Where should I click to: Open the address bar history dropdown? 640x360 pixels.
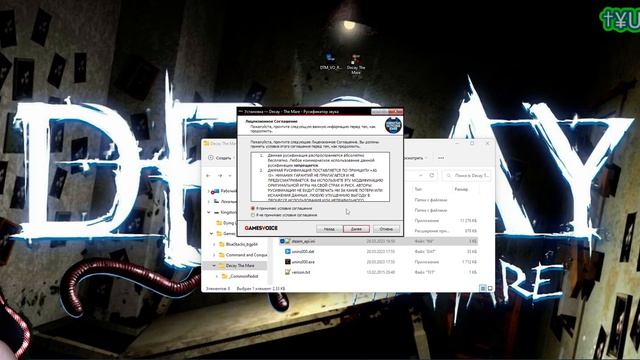click(421, 175)
